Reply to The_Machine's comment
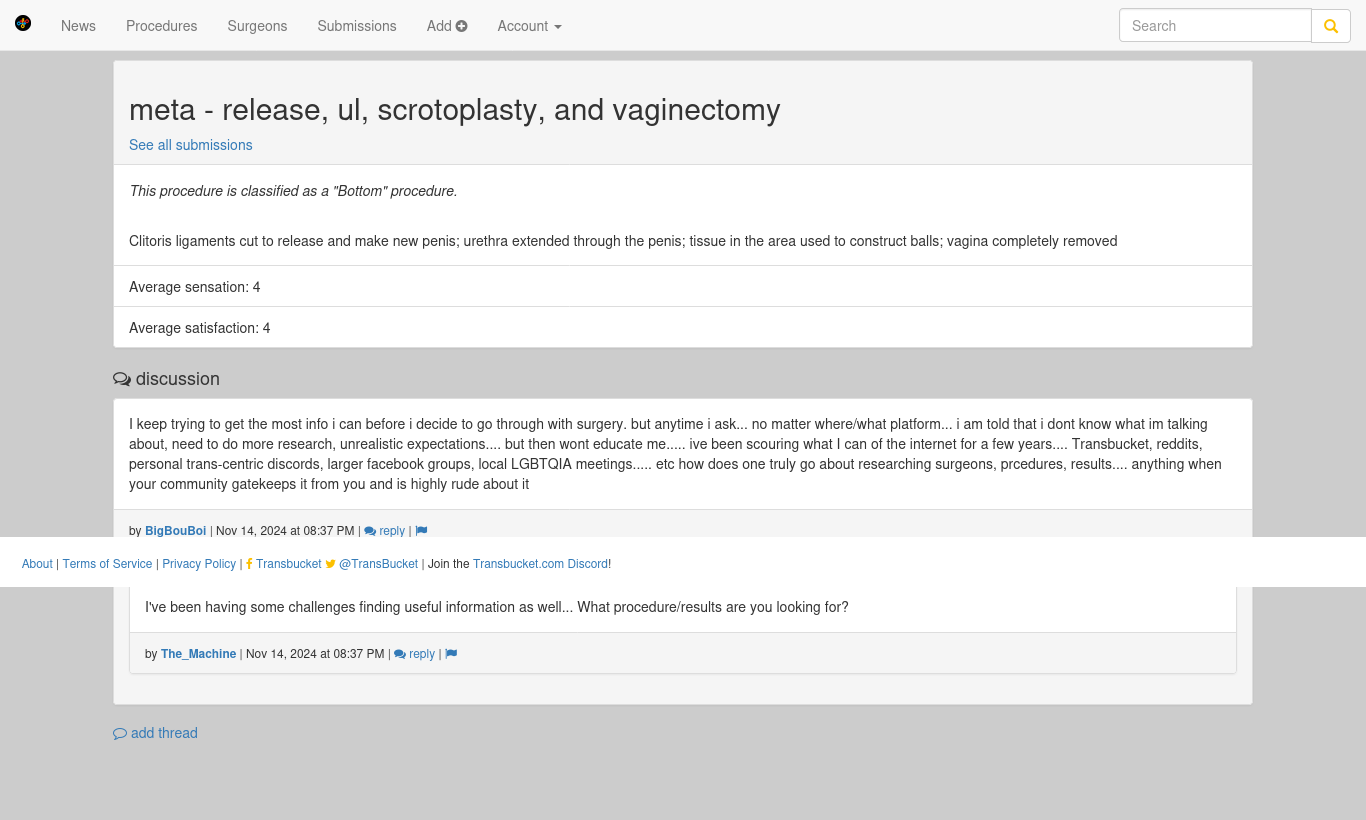The image size is (1366, 820). click(415, 654)
